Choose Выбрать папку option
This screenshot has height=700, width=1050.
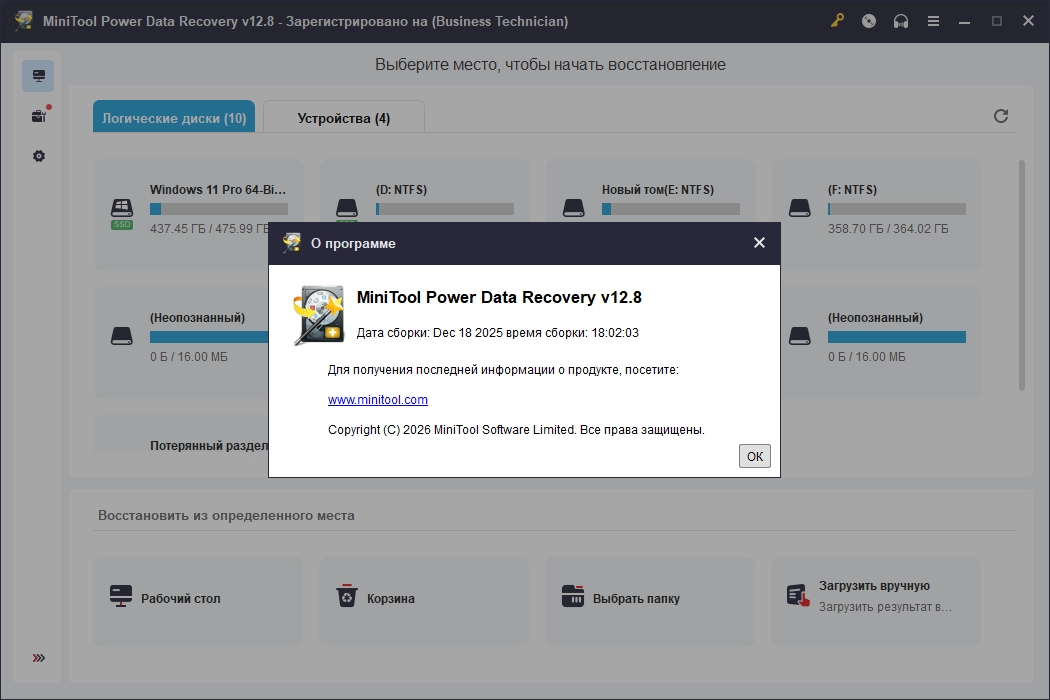(x=650, y=602)
